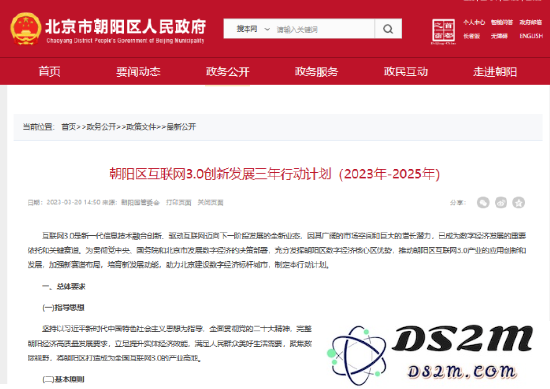
Task: Open the 政府邮箱 link
Action: [531, 22]
